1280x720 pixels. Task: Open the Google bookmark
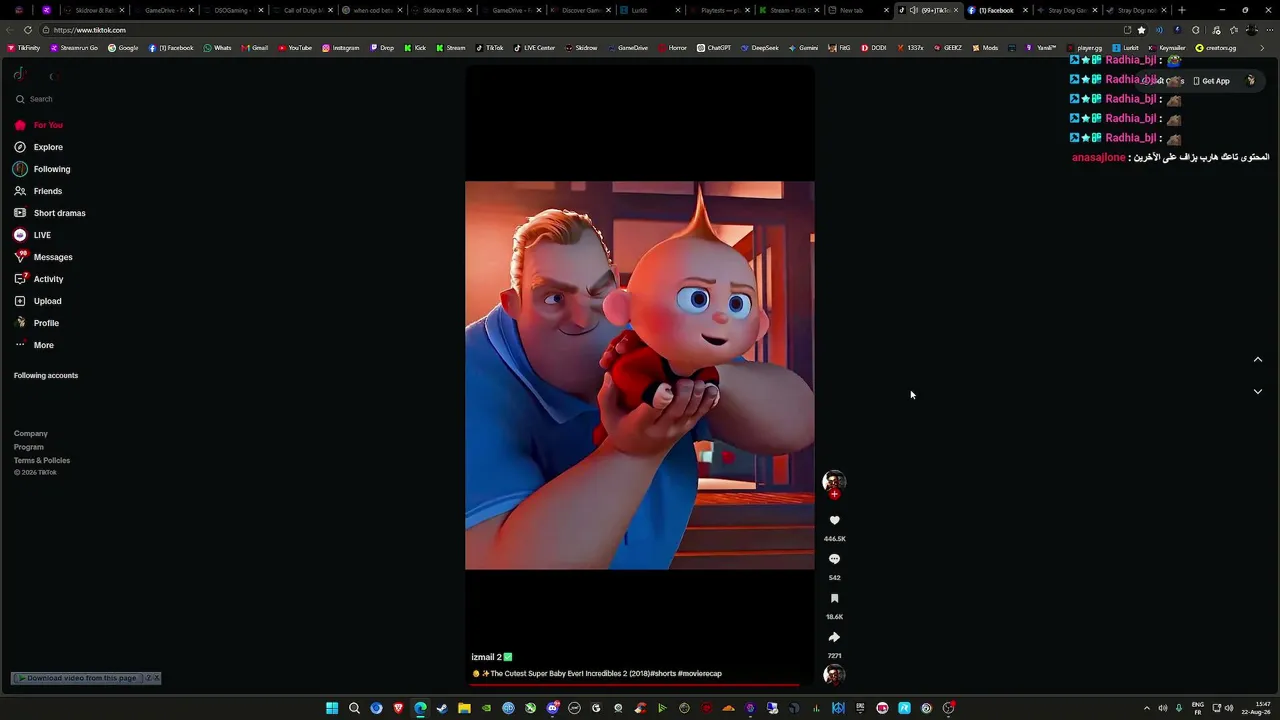click(x=123, y=48)
